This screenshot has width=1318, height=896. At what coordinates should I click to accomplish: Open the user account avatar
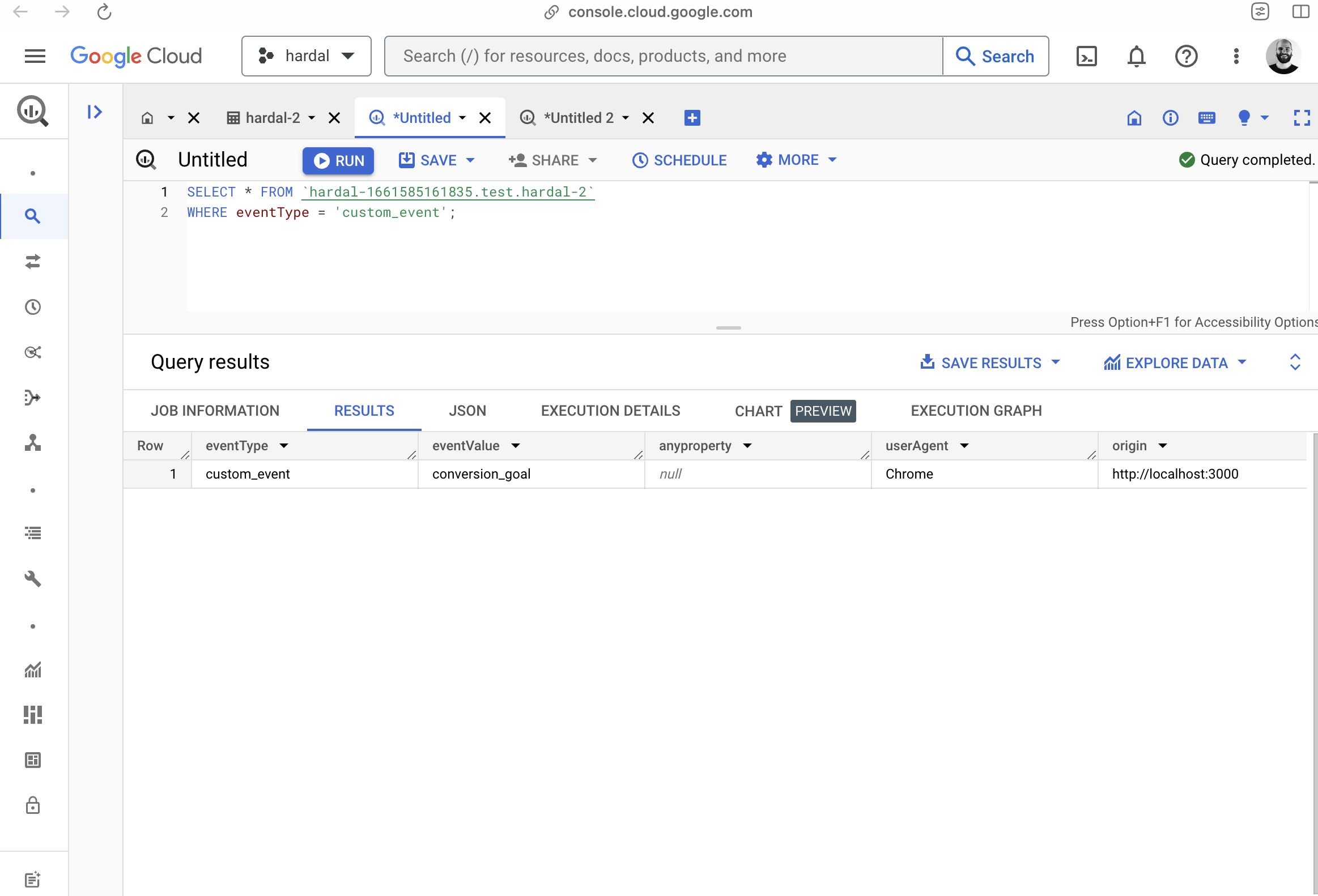(1283, 56)
